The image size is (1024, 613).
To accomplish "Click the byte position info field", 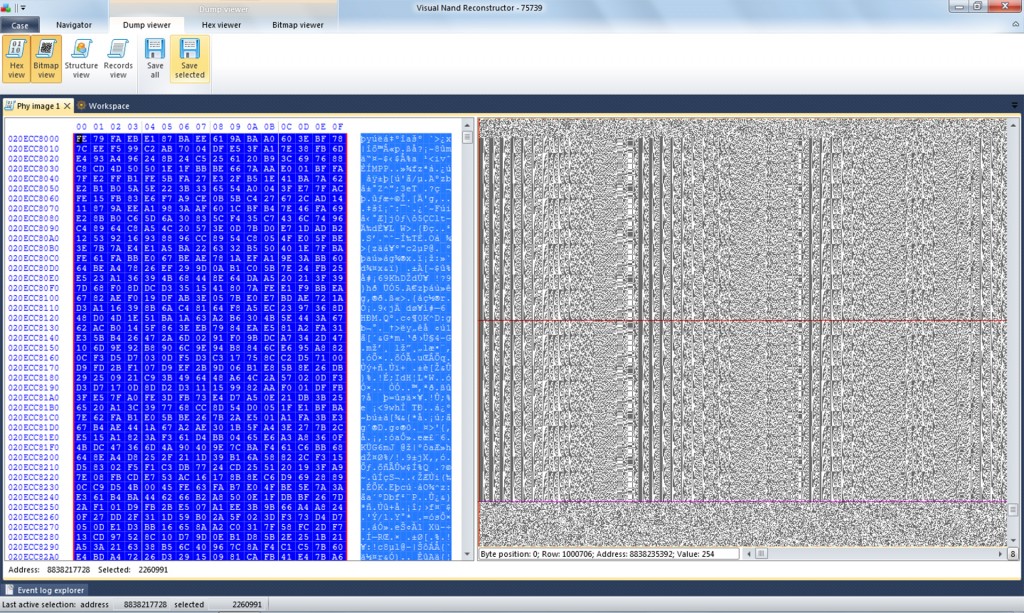I will [x=609, y=554].
